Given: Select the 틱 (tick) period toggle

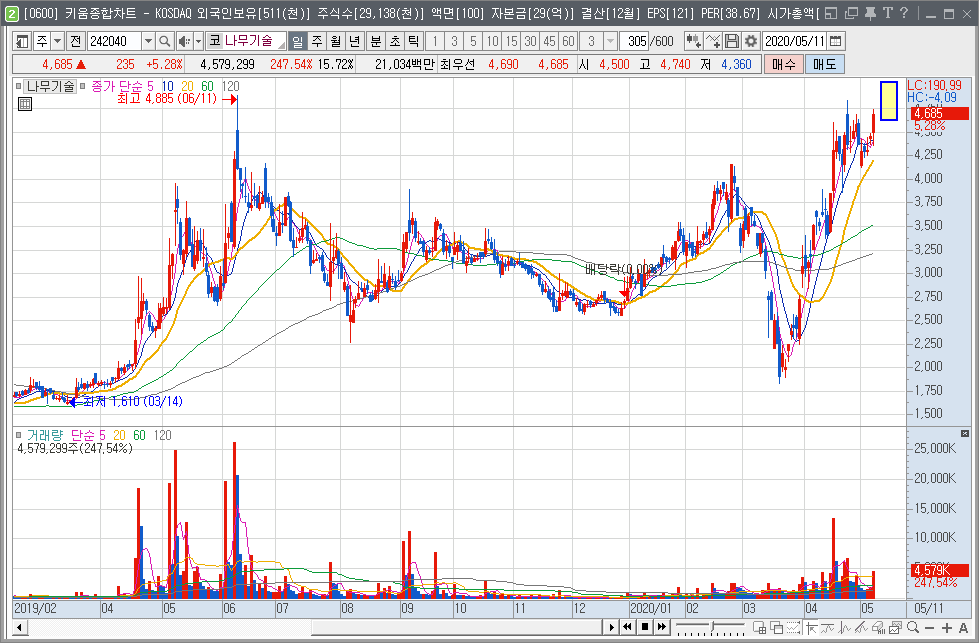Looking at the screenshot, I should point(413,41).
